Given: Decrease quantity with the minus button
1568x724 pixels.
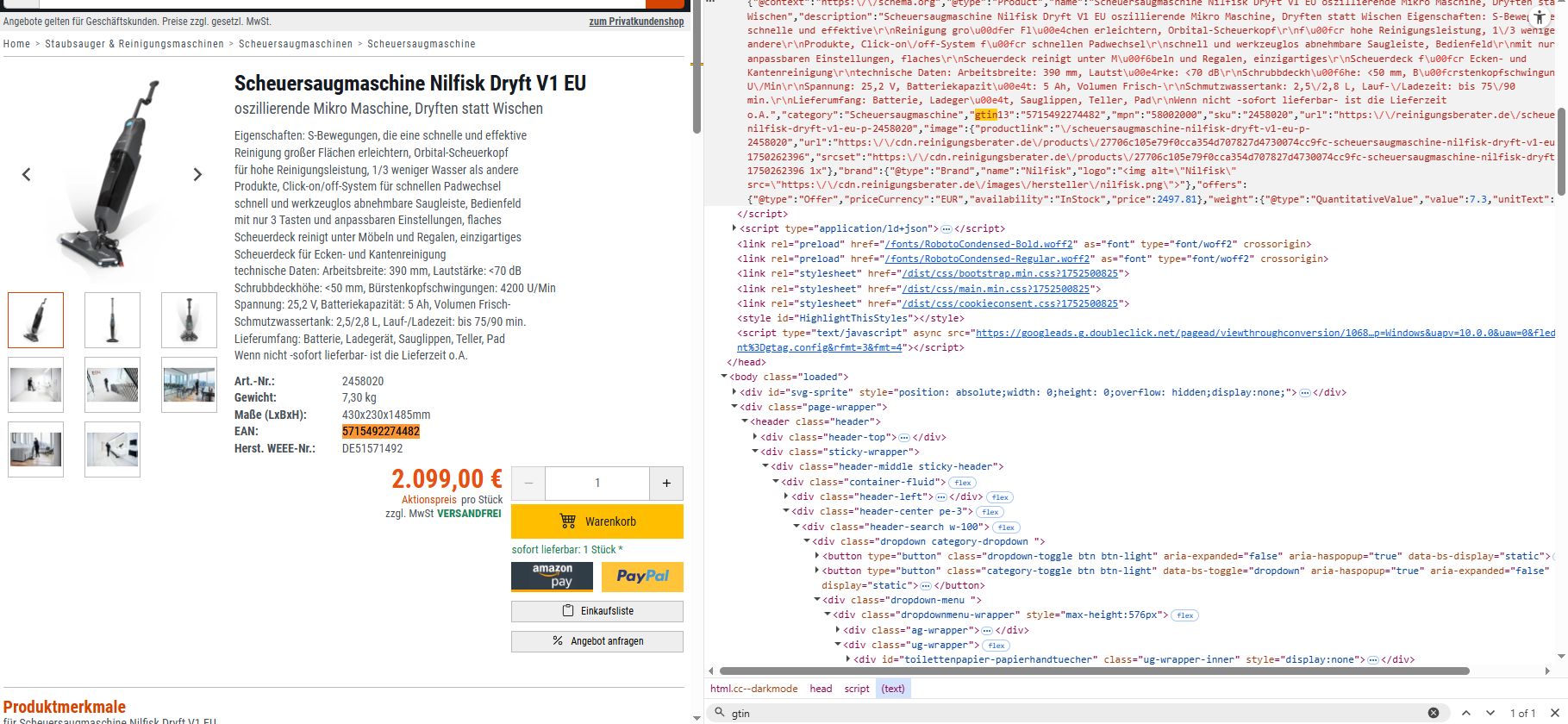Looking at the screenshot, I should [x=528, y=484].
